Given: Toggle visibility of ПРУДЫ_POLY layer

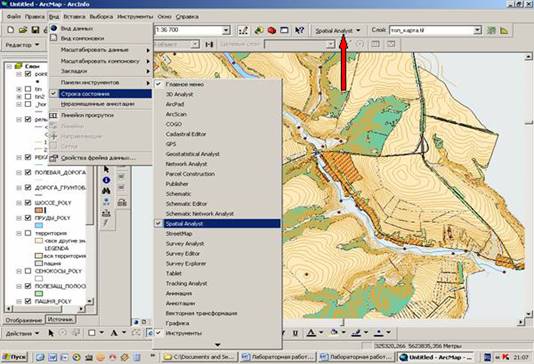Looking at the screenshot, I should coord(28,218).
